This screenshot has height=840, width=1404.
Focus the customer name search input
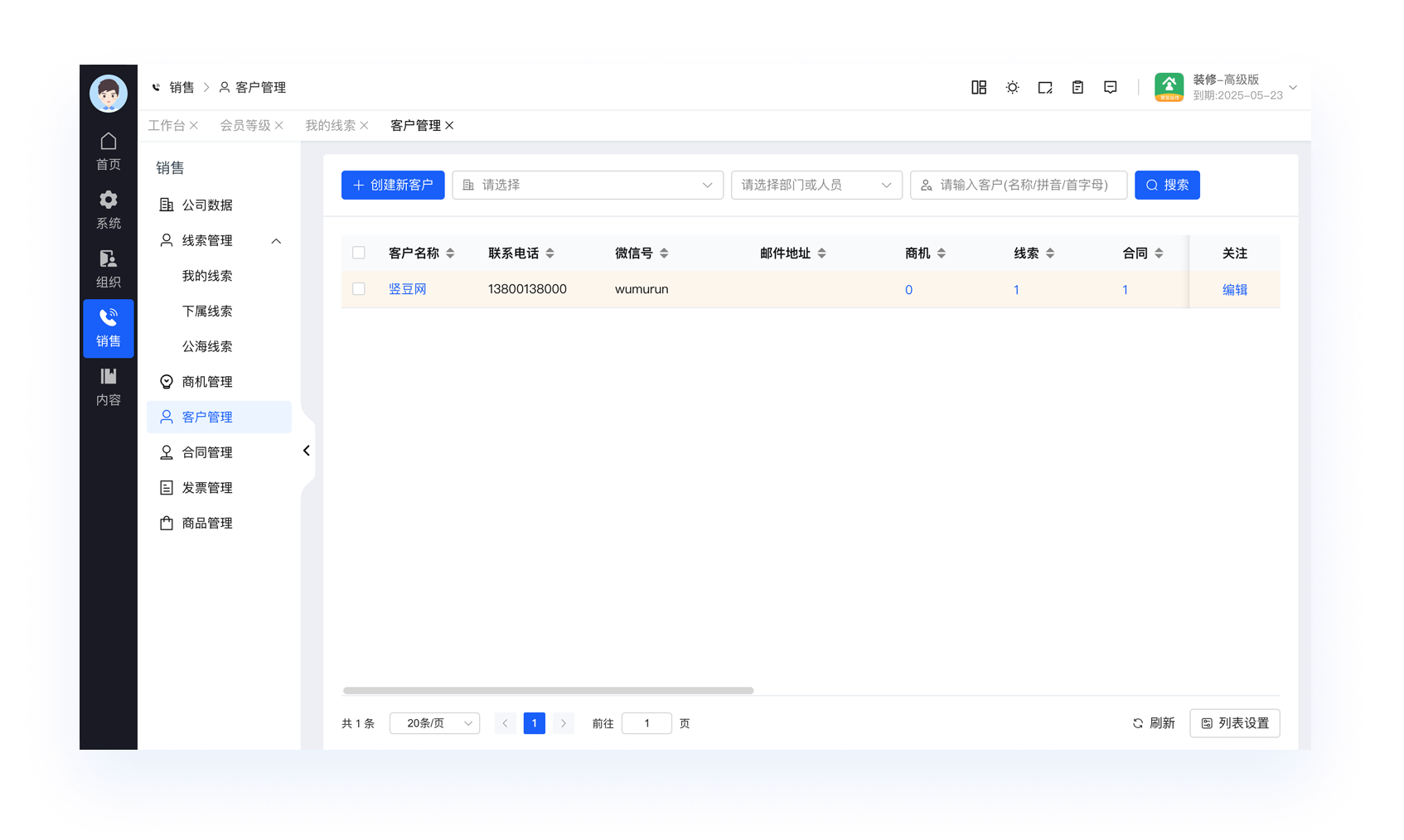click(1019, 185)
